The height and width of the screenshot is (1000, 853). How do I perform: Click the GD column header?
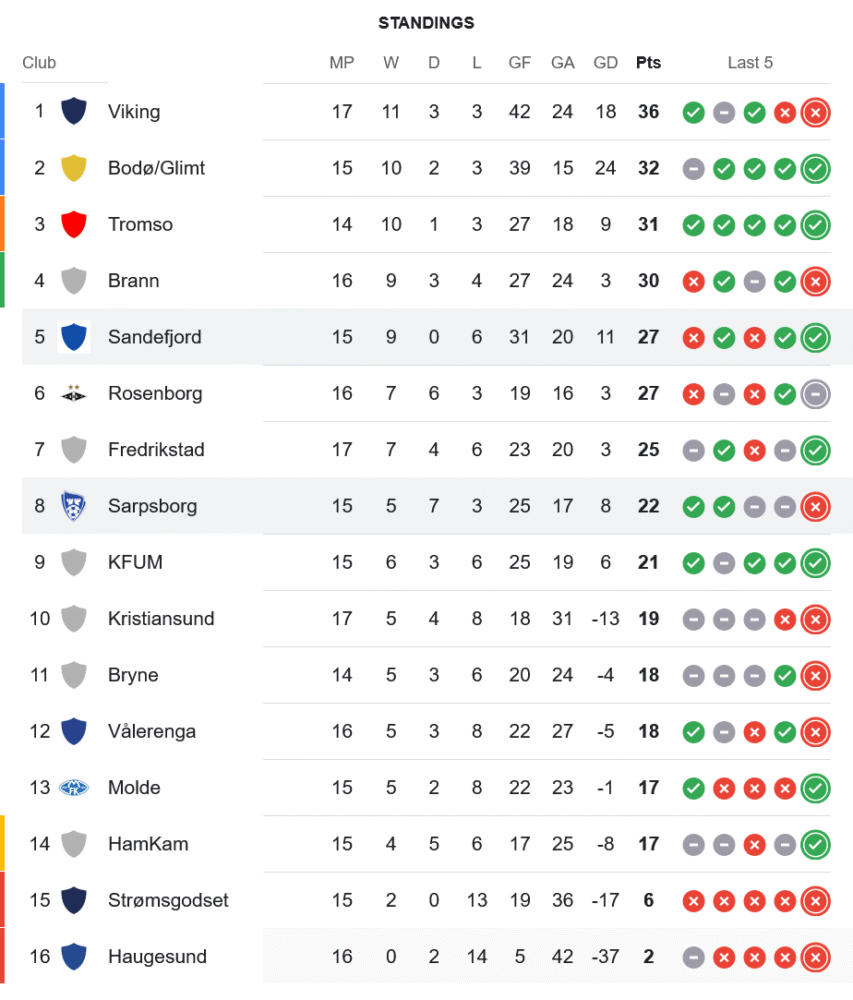[605, 62]
